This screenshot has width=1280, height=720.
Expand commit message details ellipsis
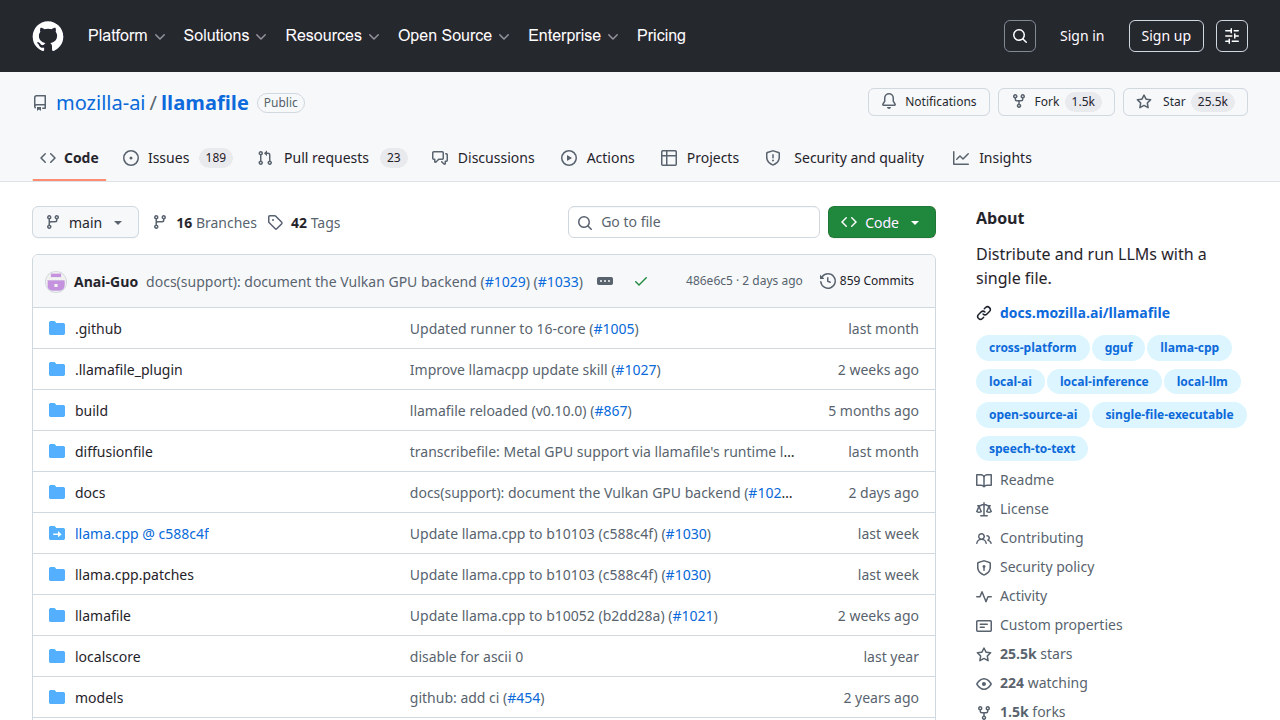605,282
